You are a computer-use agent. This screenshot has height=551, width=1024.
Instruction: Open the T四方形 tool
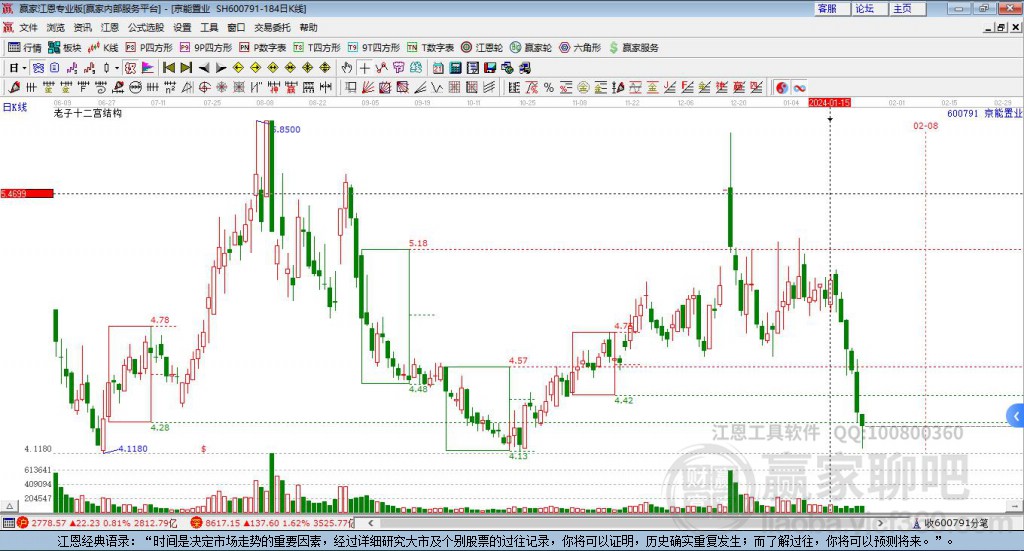tap(317, 48)
